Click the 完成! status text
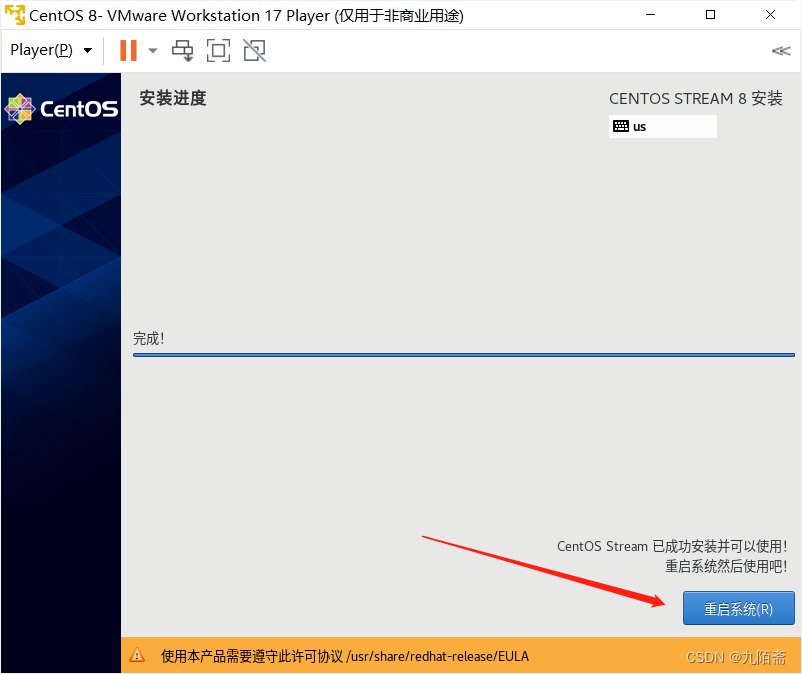 [149, 338]
